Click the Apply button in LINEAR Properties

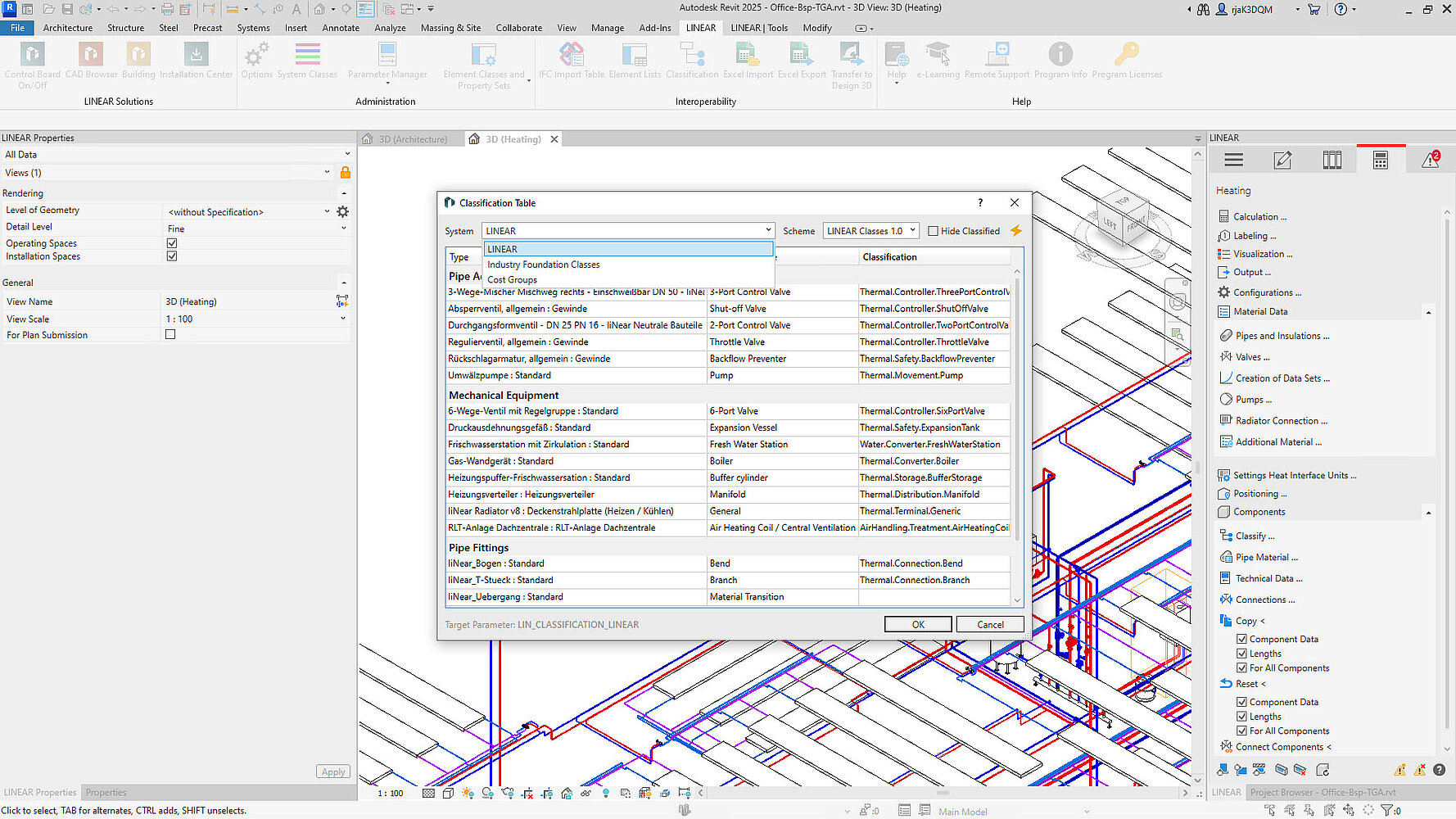click(x=333, y=771)
